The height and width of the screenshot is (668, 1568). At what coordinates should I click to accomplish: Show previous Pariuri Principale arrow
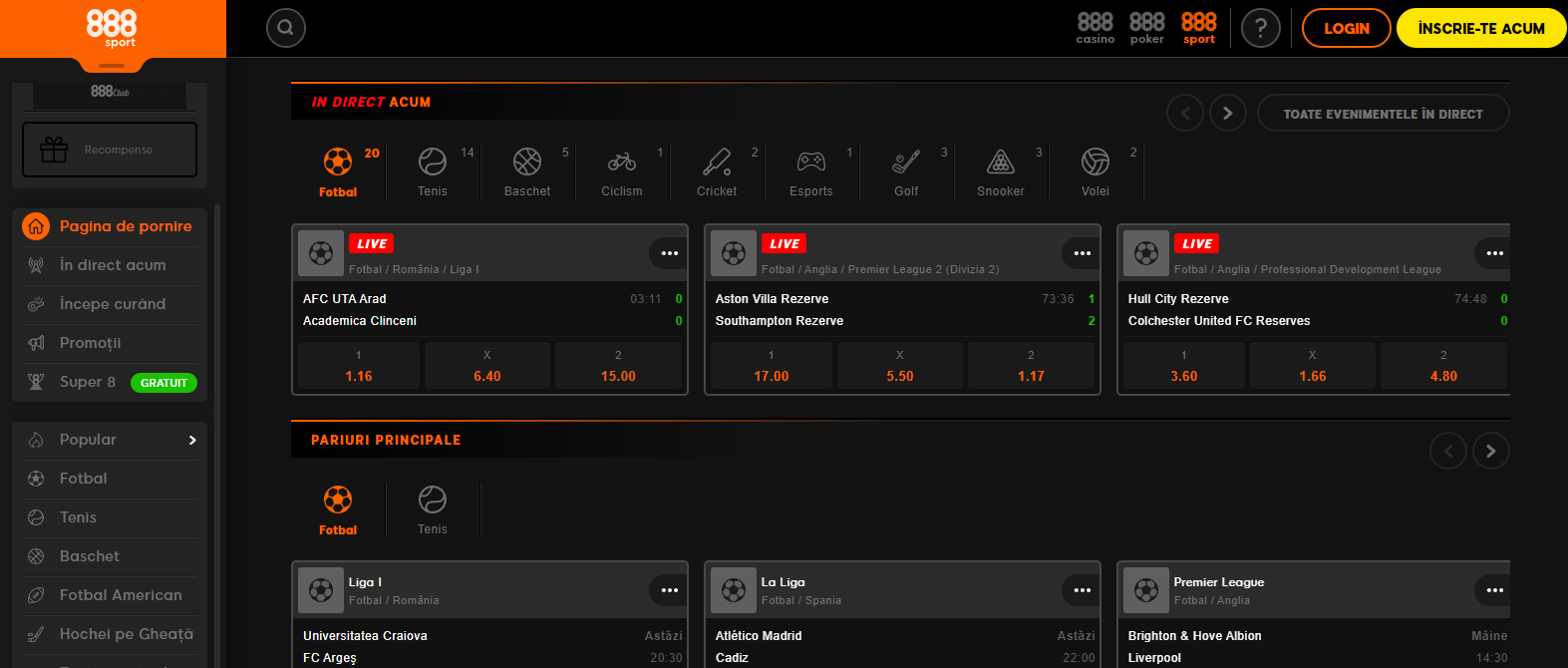point(1448,451)
